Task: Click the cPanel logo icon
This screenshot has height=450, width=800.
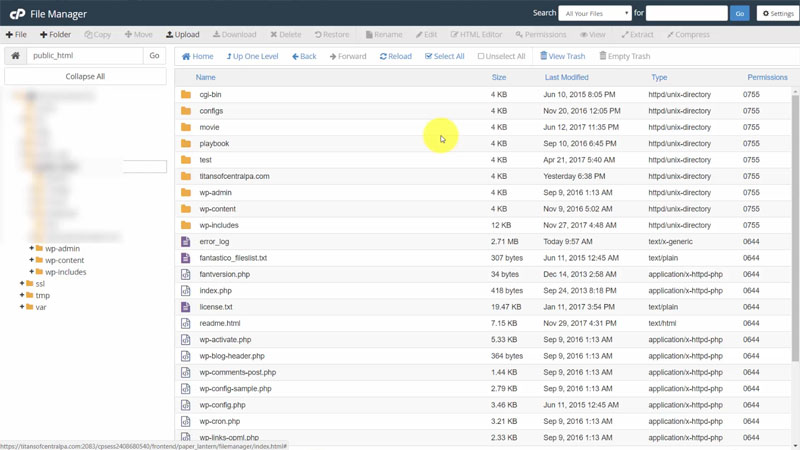Action: click(x=17, y=14)
